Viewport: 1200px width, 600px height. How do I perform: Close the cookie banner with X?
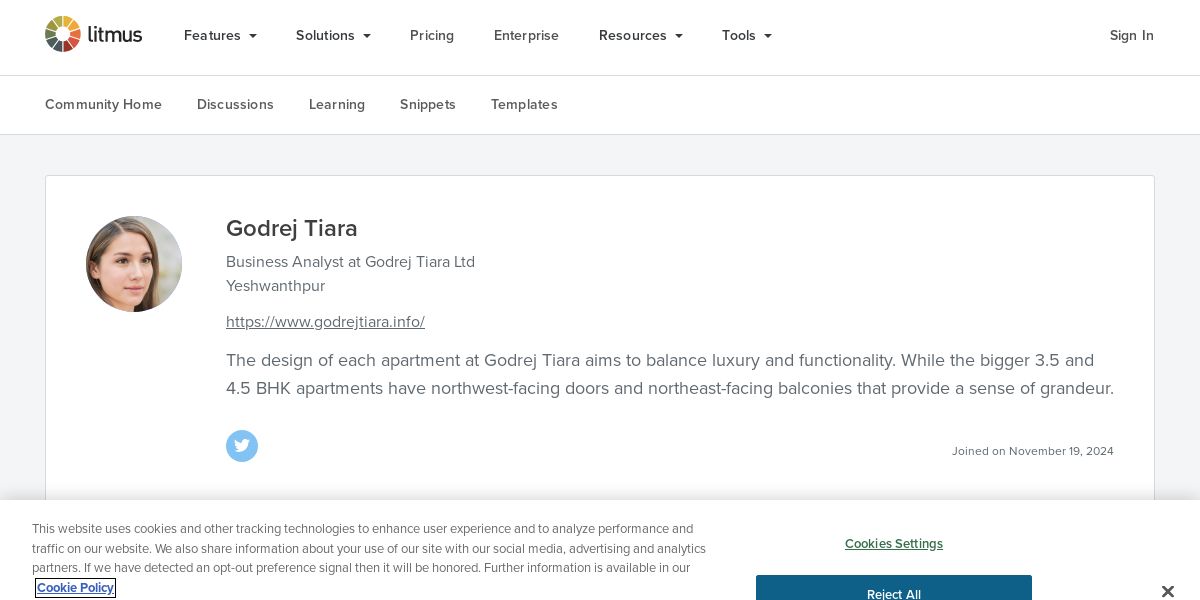click(1167, 591)
